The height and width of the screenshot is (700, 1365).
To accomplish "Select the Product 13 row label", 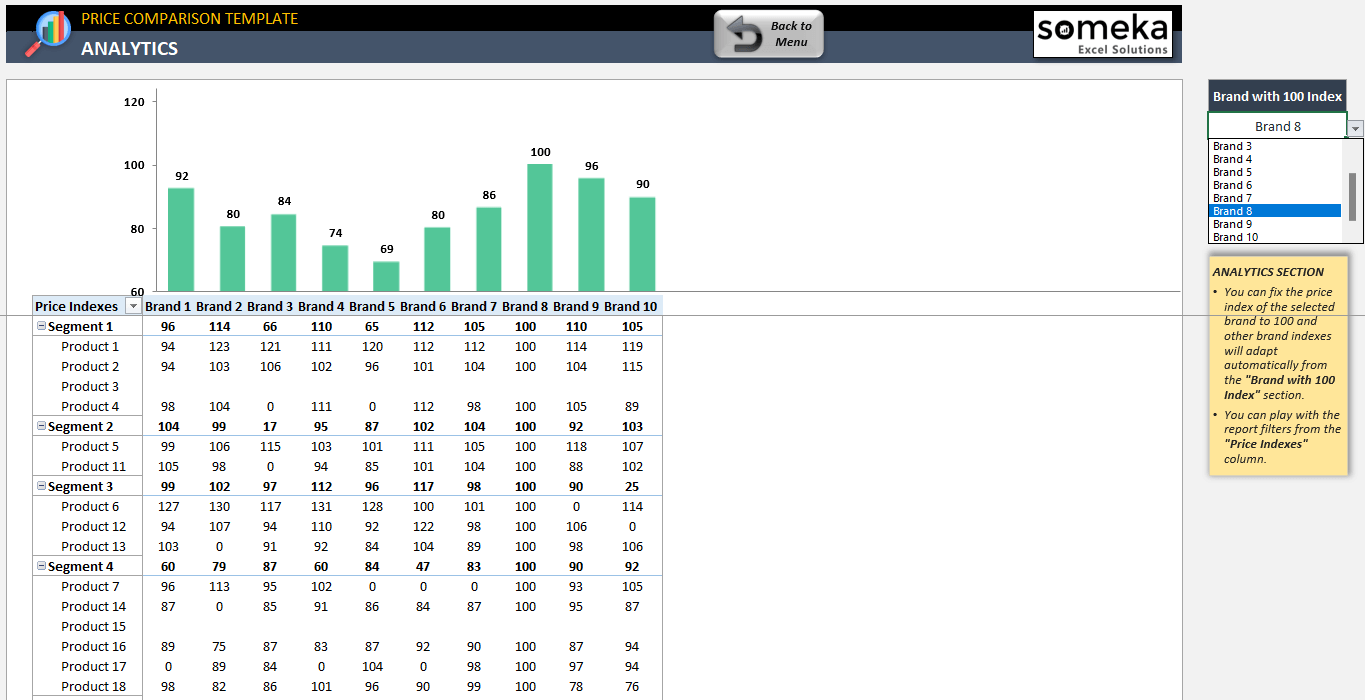I will [93, 546].
